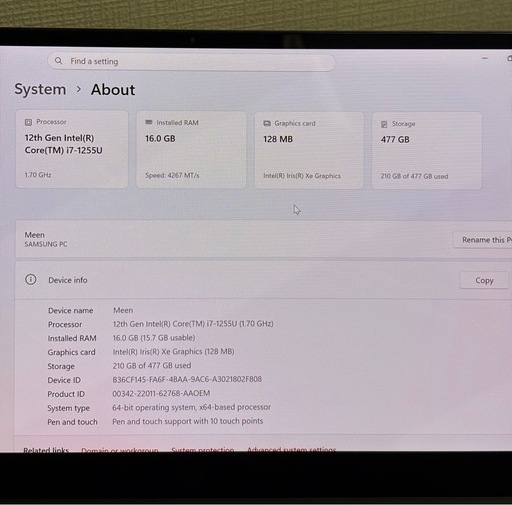Screen dimensions: 512x505
Task: Copy the device info
Action: click(x=484, y=280)
